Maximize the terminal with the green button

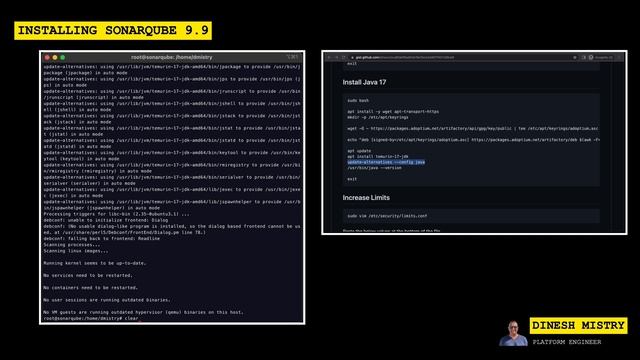(x=62, y=58)
